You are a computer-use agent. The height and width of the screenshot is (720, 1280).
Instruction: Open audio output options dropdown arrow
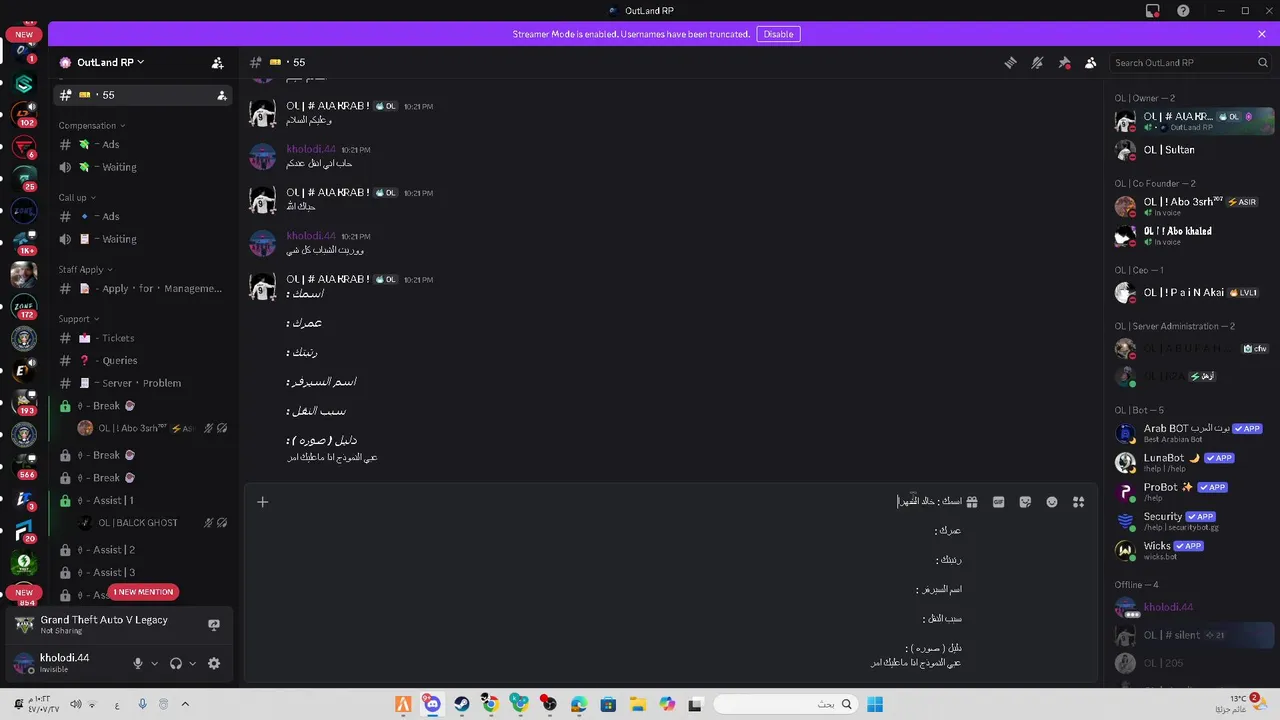click(193, 663)
